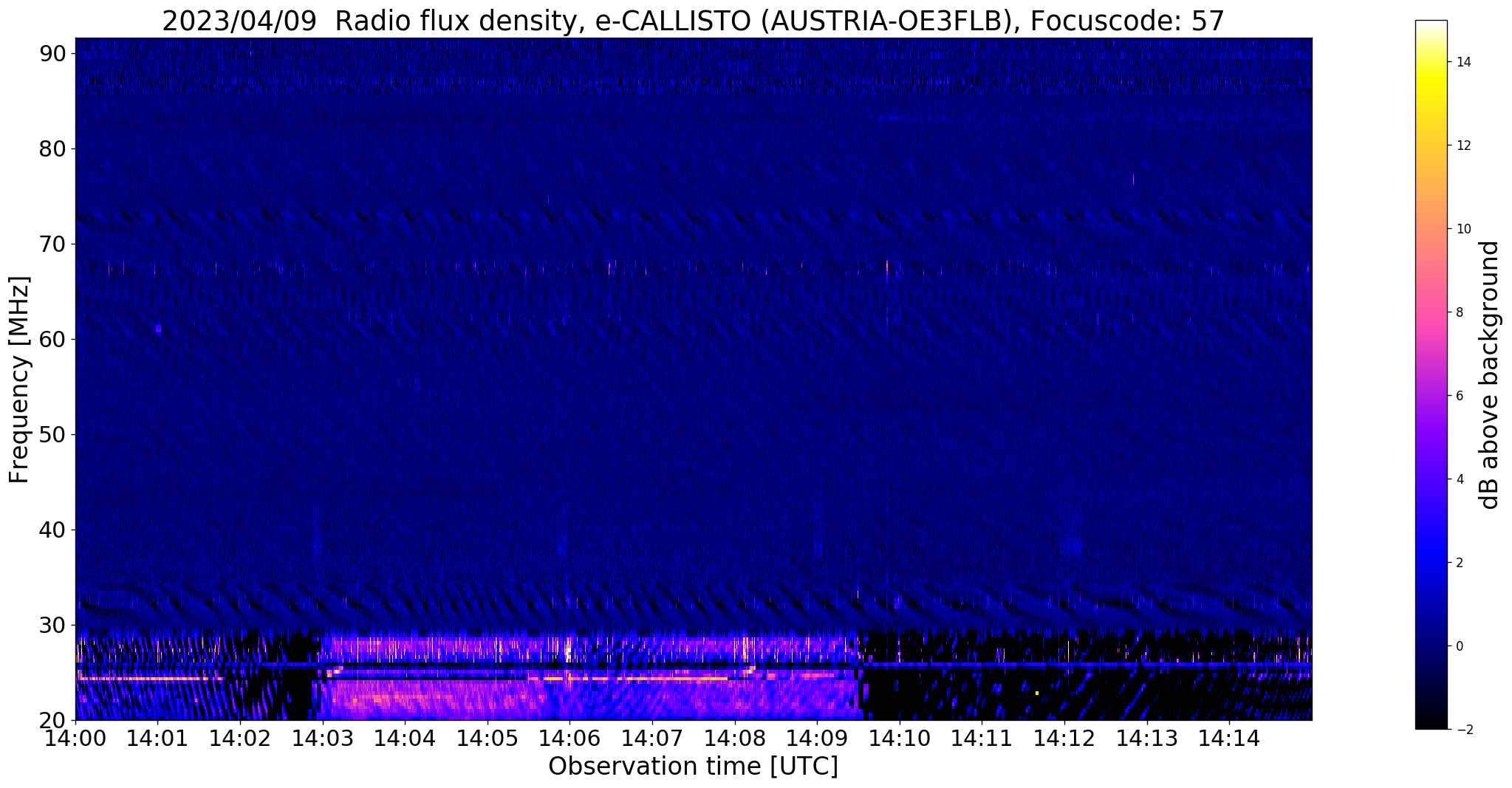Click the 14:10 time axis label
Viewport: 1512px width, 788px height.
point(899,738)
